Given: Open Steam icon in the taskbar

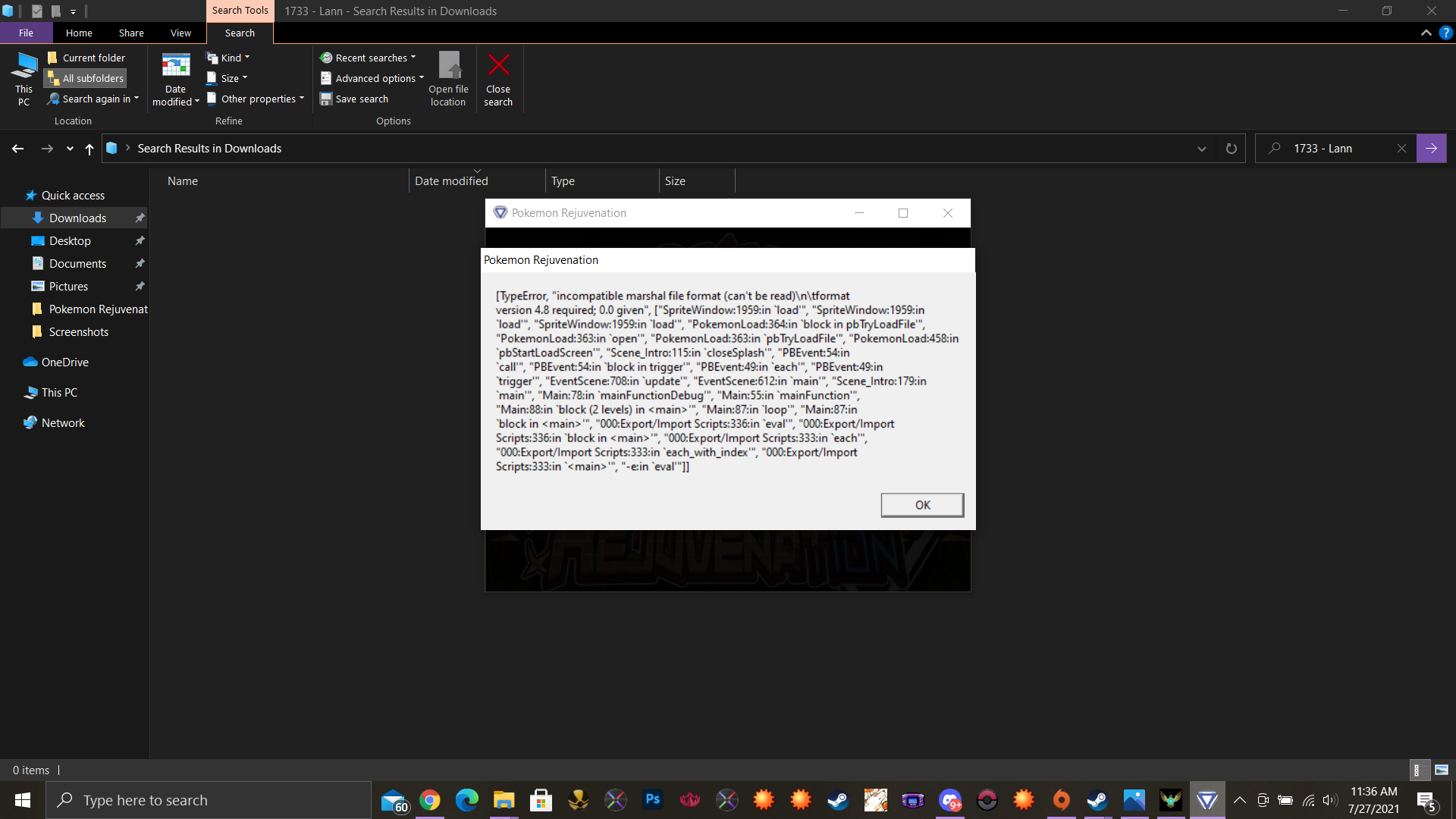Looking at the screenshot, I should pyautogui.click(x=838, y=799).
